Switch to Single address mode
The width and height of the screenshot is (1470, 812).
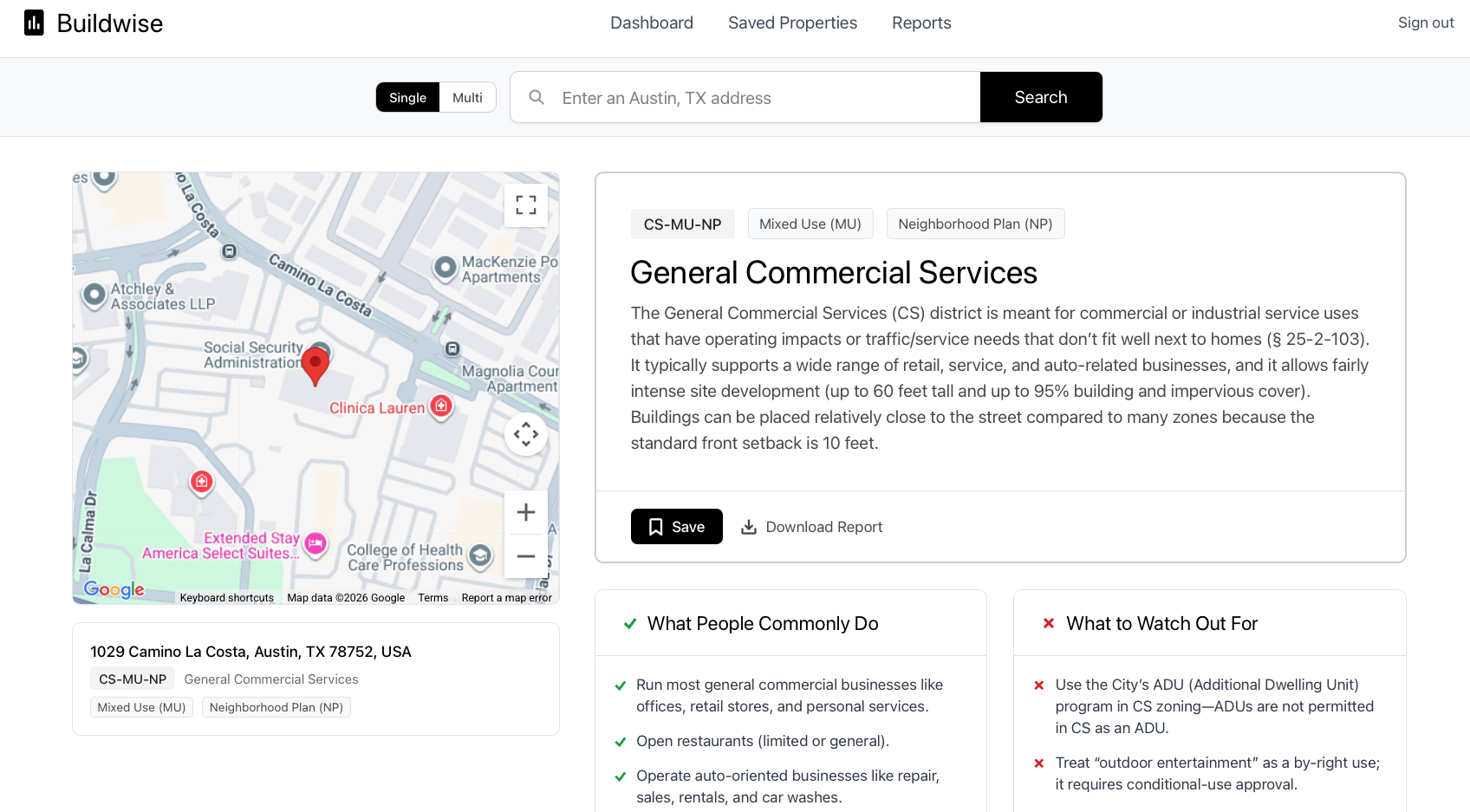[407, 98]
